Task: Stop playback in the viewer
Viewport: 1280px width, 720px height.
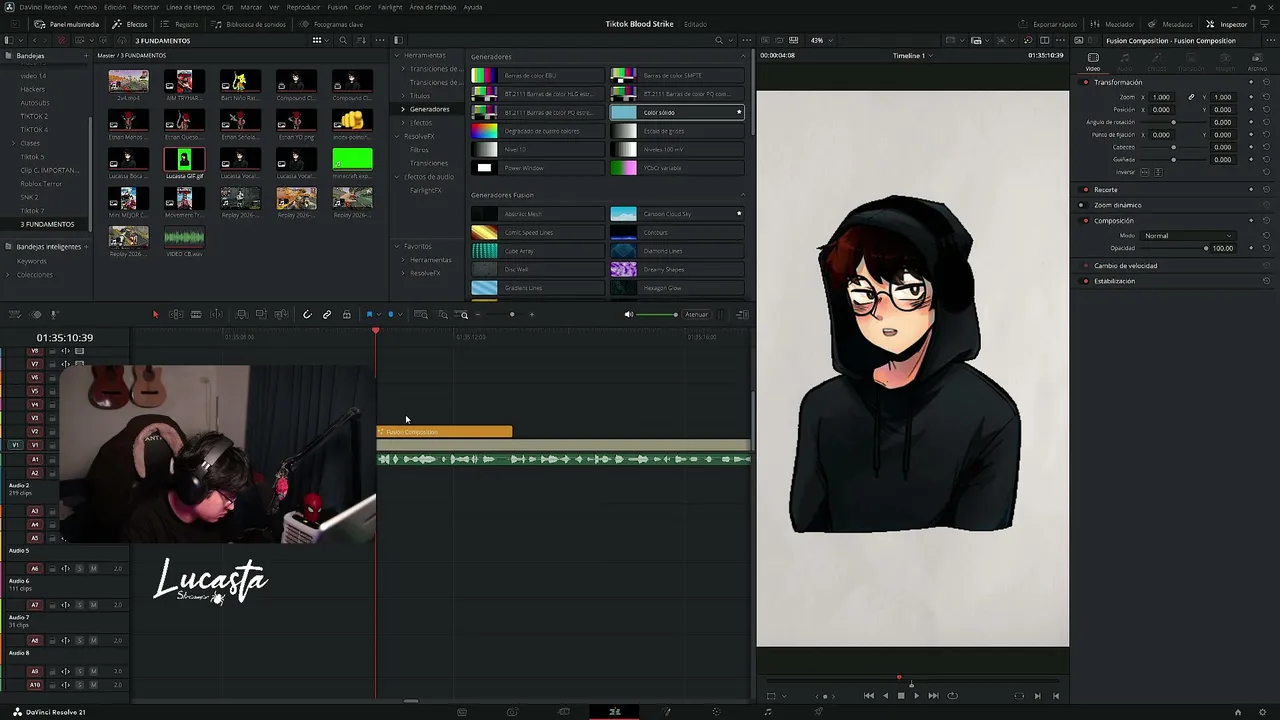Action: tap(901, 696)
